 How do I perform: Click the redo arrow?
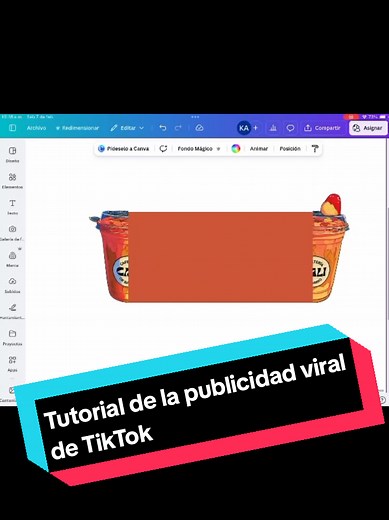178,128
